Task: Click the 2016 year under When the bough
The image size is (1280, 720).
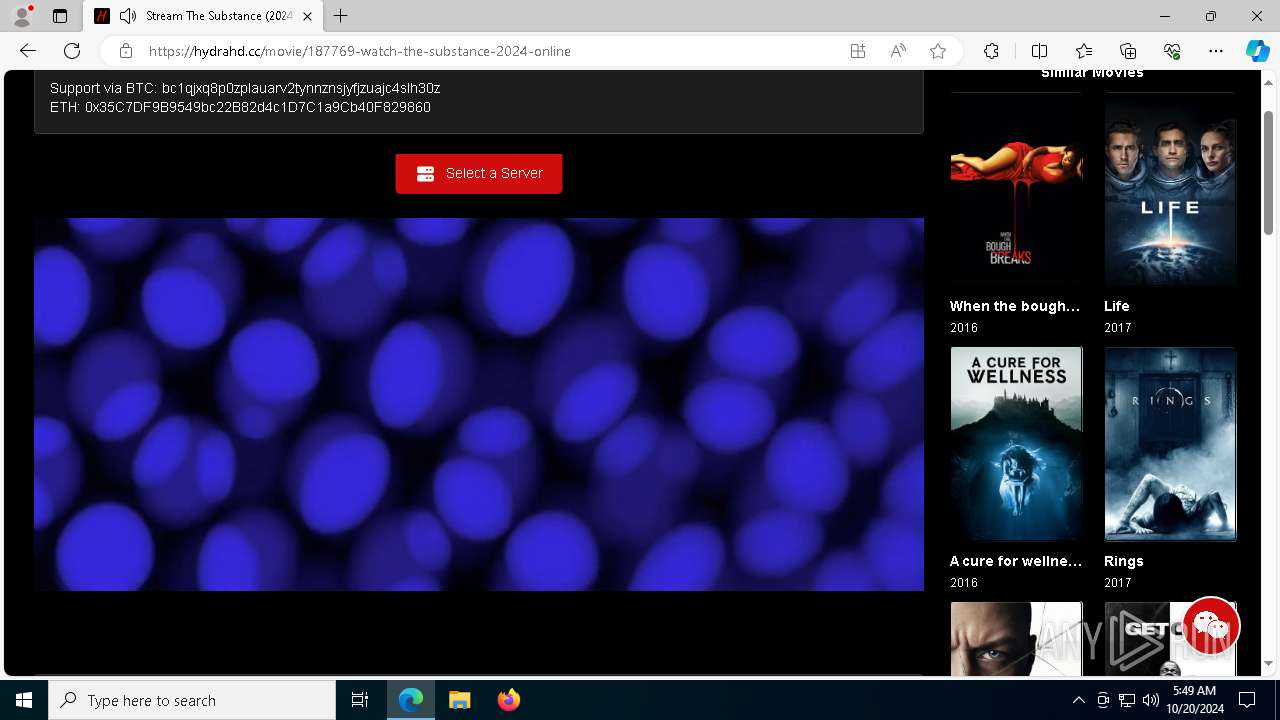Action: tap(964, 328)
